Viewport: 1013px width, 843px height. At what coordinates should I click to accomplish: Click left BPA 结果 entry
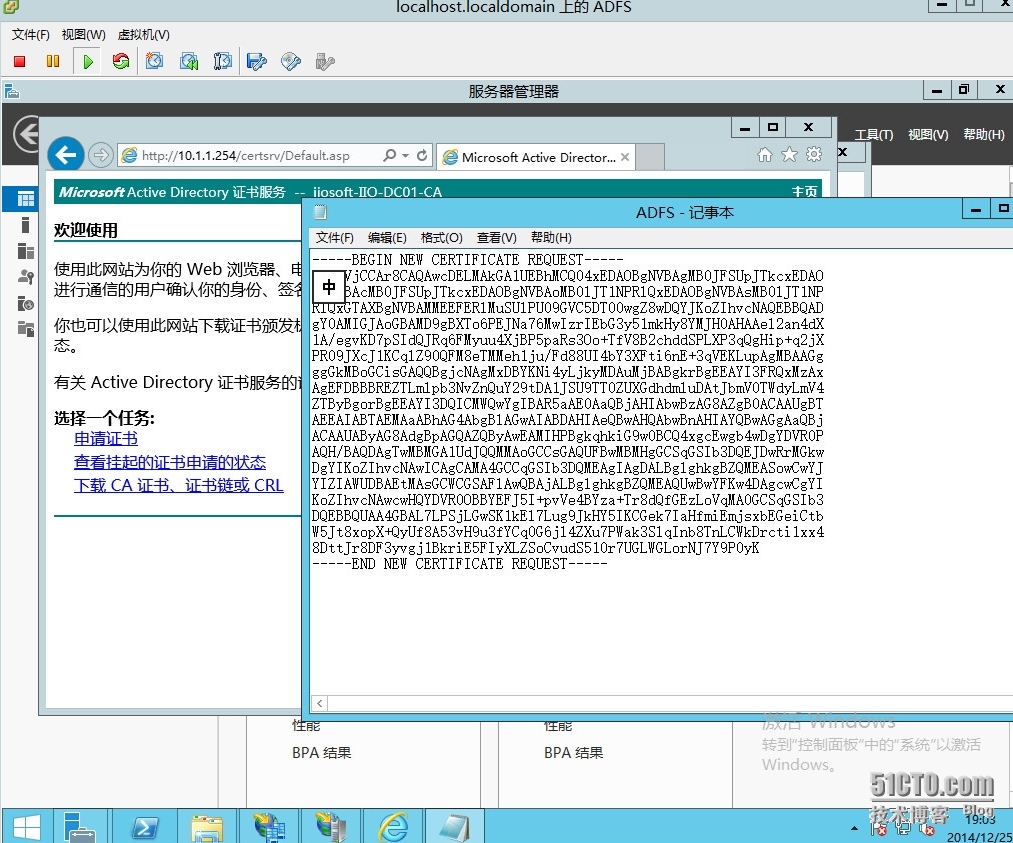(x=322, y=753)
